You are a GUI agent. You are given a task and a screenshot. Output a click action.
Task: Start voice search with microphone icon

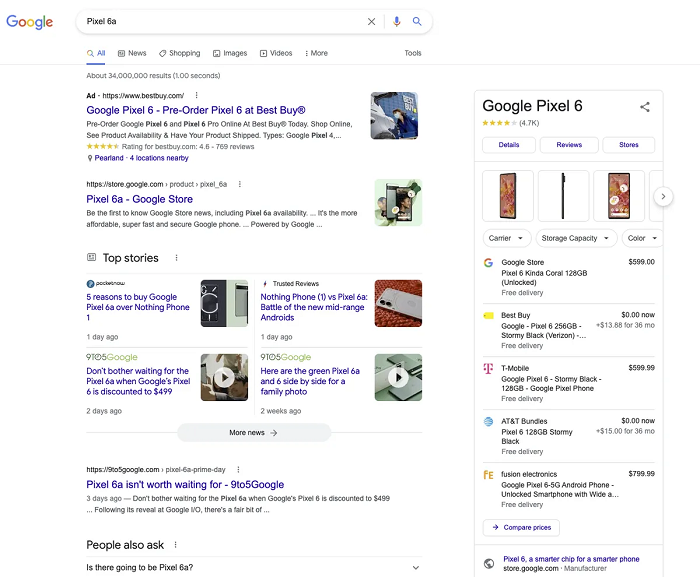coord(396,21)
